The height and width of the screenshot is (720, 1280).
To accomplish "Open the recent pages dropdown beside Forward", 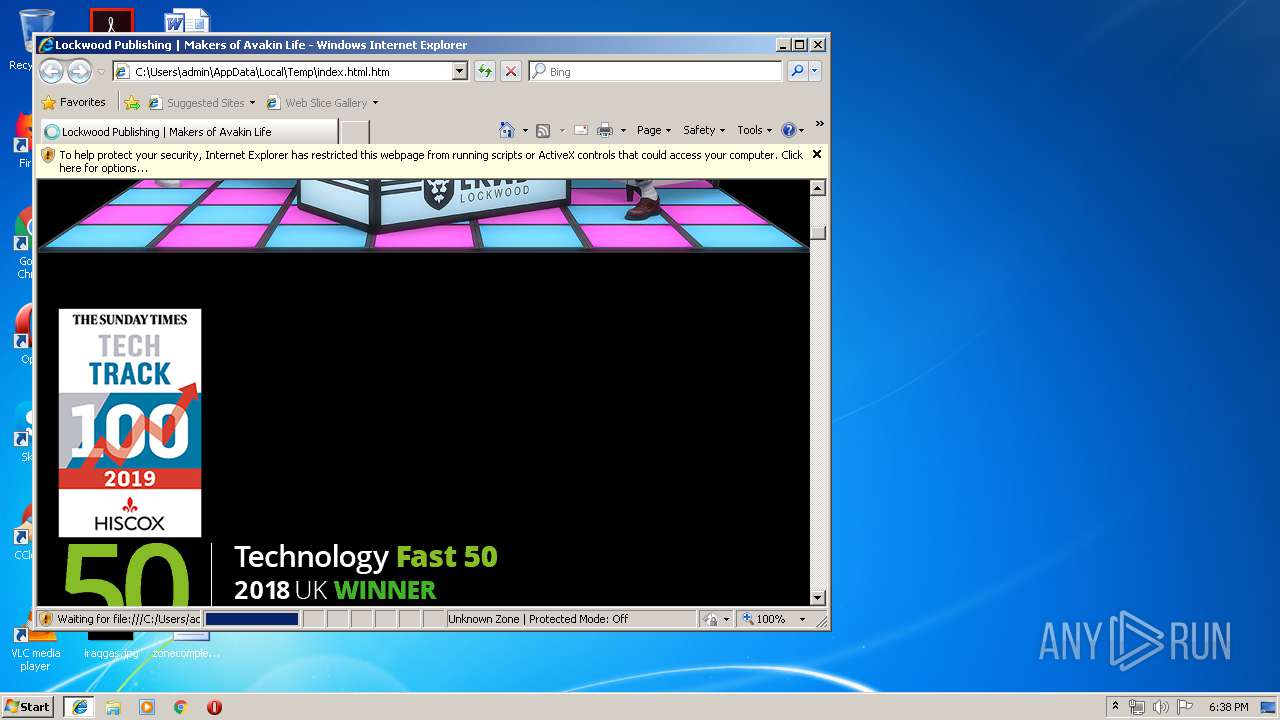I will 101,72.
